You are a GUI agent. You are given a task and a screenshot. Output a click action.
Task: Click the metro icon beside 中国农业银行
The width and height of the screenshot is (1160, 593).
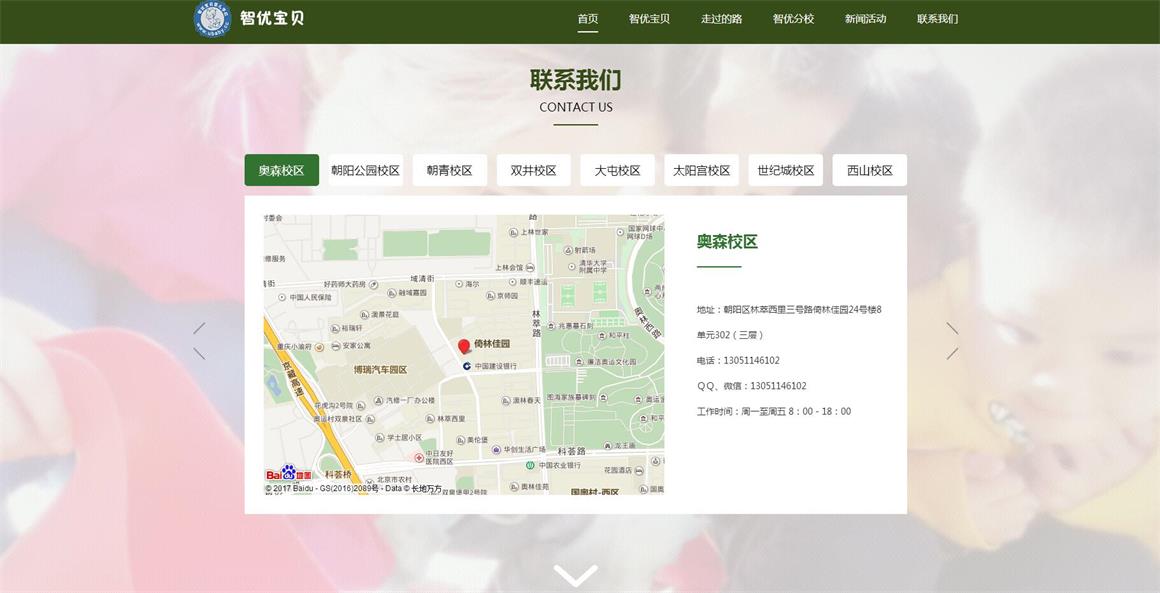pyautogui.click(x=530, y=466)
